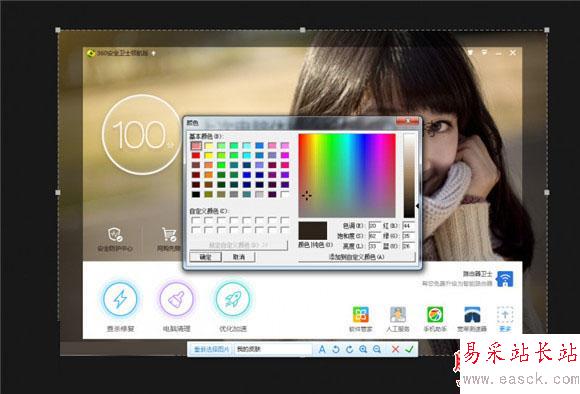The width and height of the screenshot is (580, 394).
Task: Click the luminance slider black arrow marker
Action: (x=417, y=206)
